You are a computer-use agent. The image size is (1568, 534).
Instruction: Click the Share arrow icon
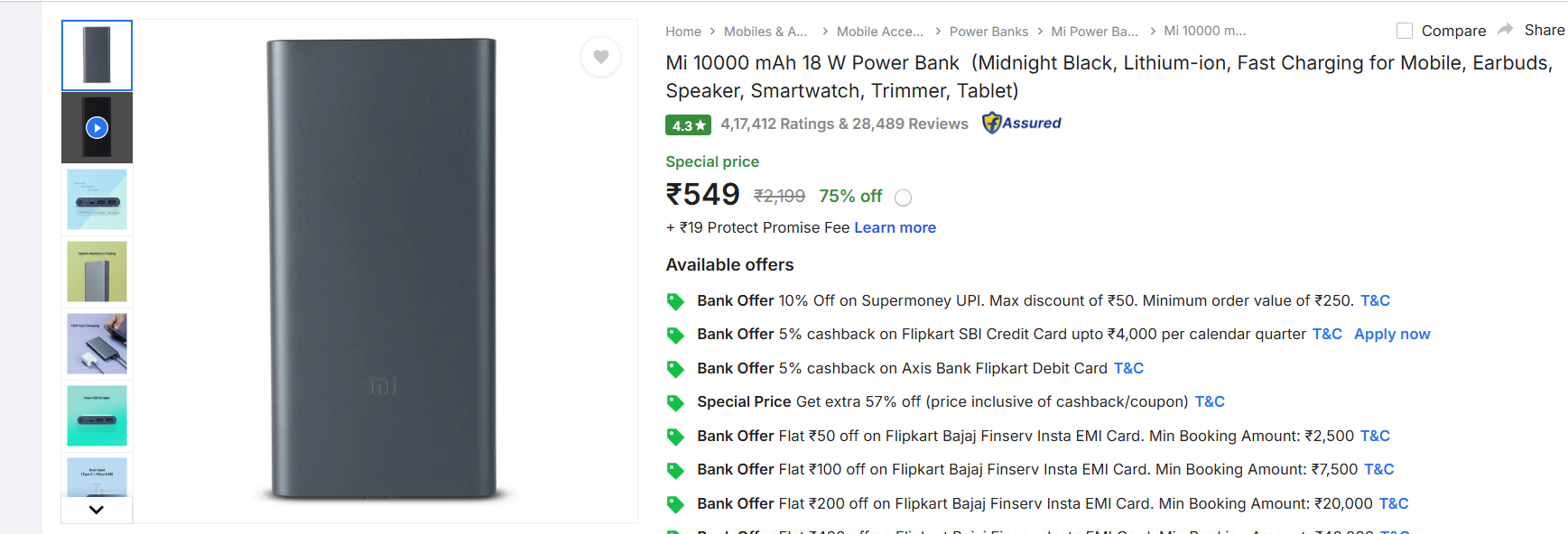point(1505,30)
